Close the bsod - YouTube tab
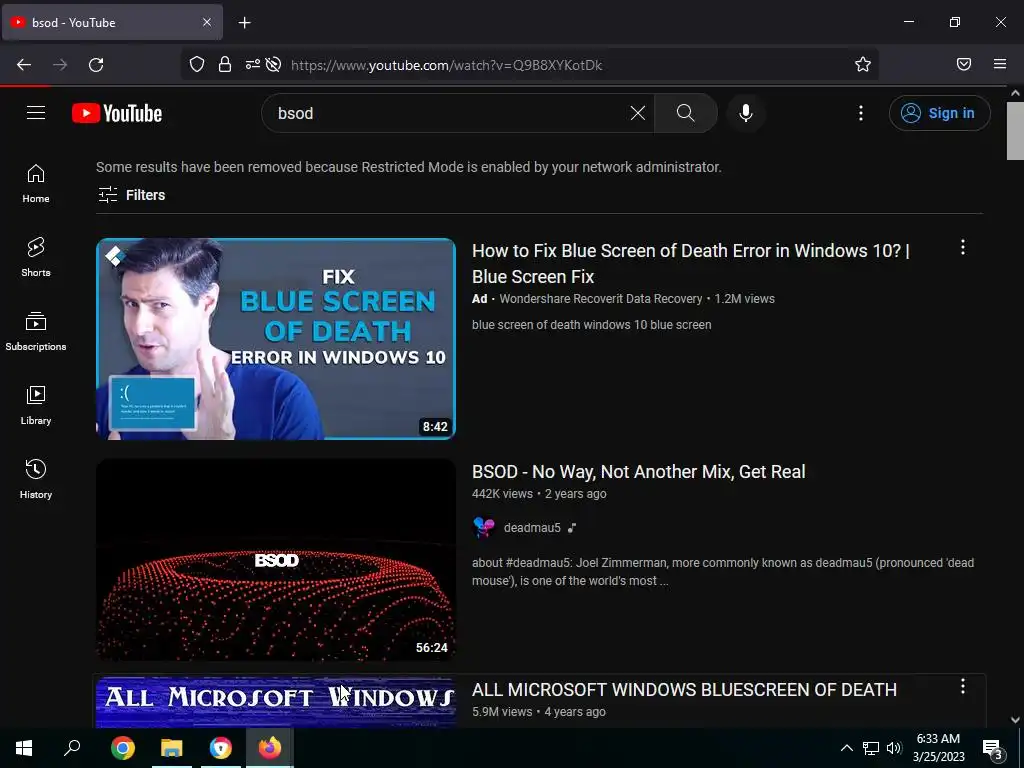This screenshot has height=768, width=1024. click(206, 22)
